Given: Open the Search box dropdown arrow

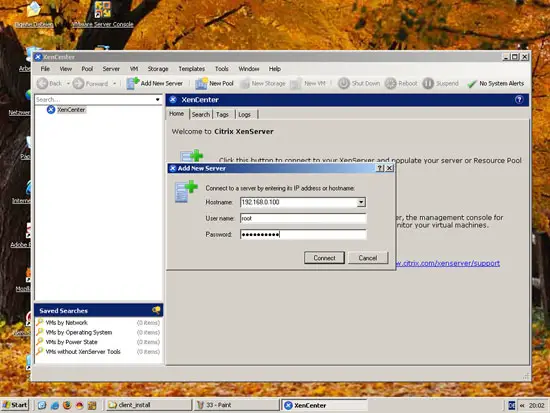Looking at the screenshot, I should 157,100.
